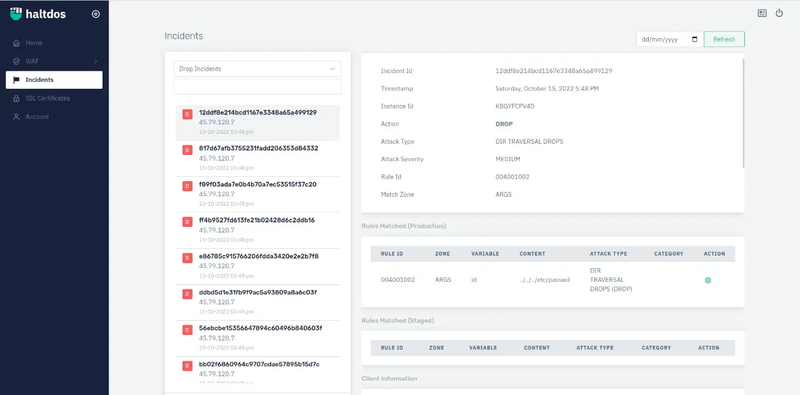Expand the WAF submenu chevron
The width and height of the screenshot is (800, 395).
[95, 61]
